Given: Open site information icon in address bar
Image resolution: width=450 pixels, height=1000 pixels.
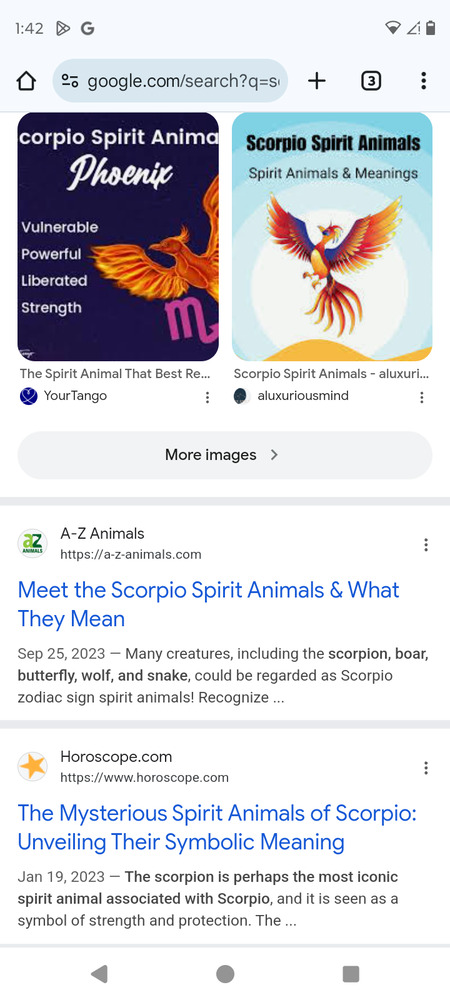Looking at the screenshot, I should (69, 81).
